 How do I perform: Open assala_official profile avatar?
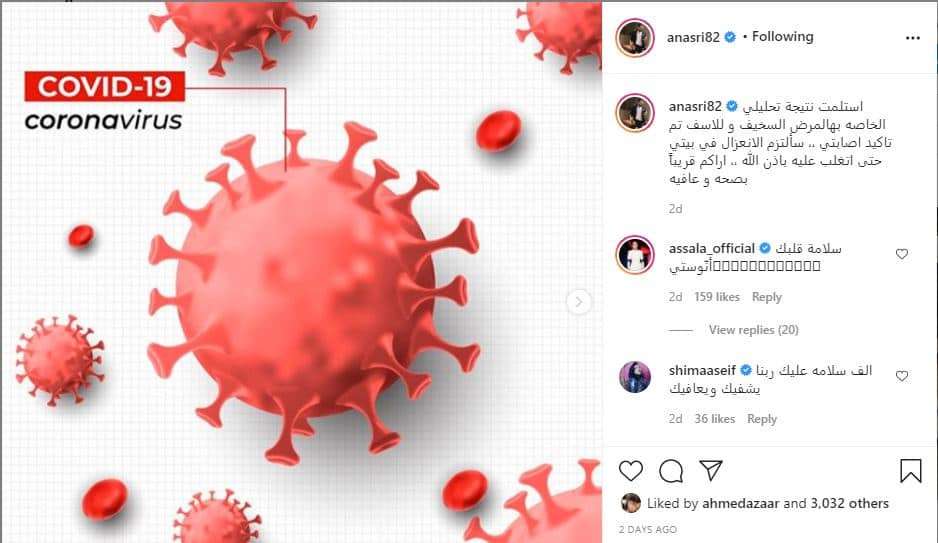click(x=635, y=255)
